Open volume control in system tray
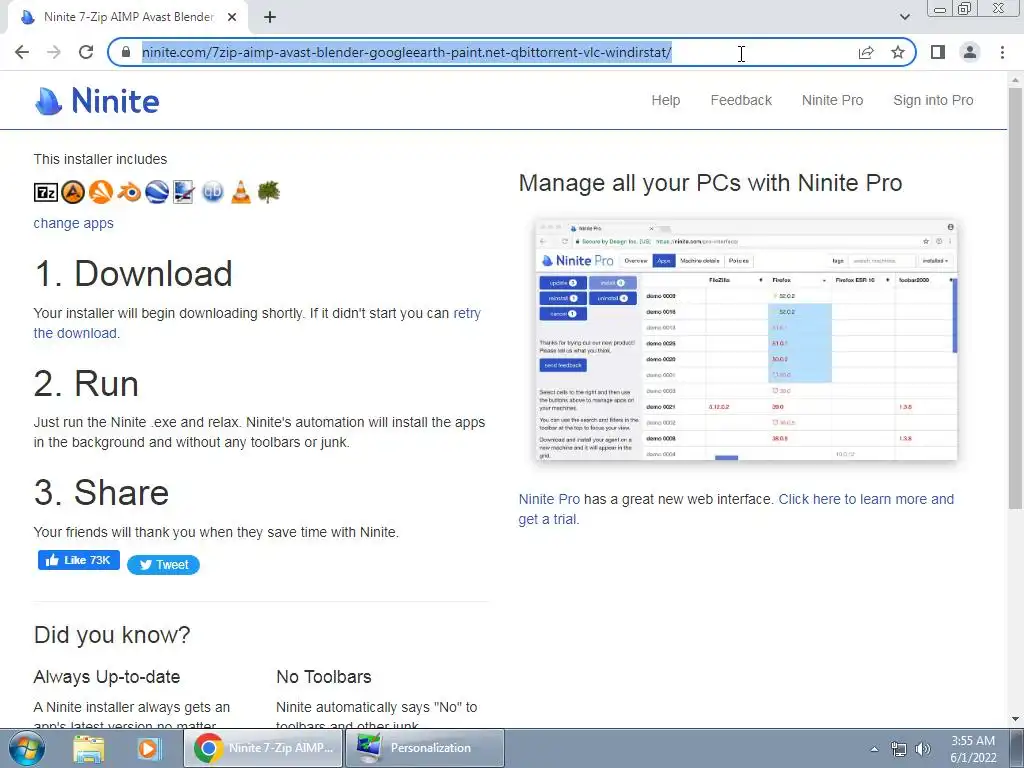 (x=923, y=749)
